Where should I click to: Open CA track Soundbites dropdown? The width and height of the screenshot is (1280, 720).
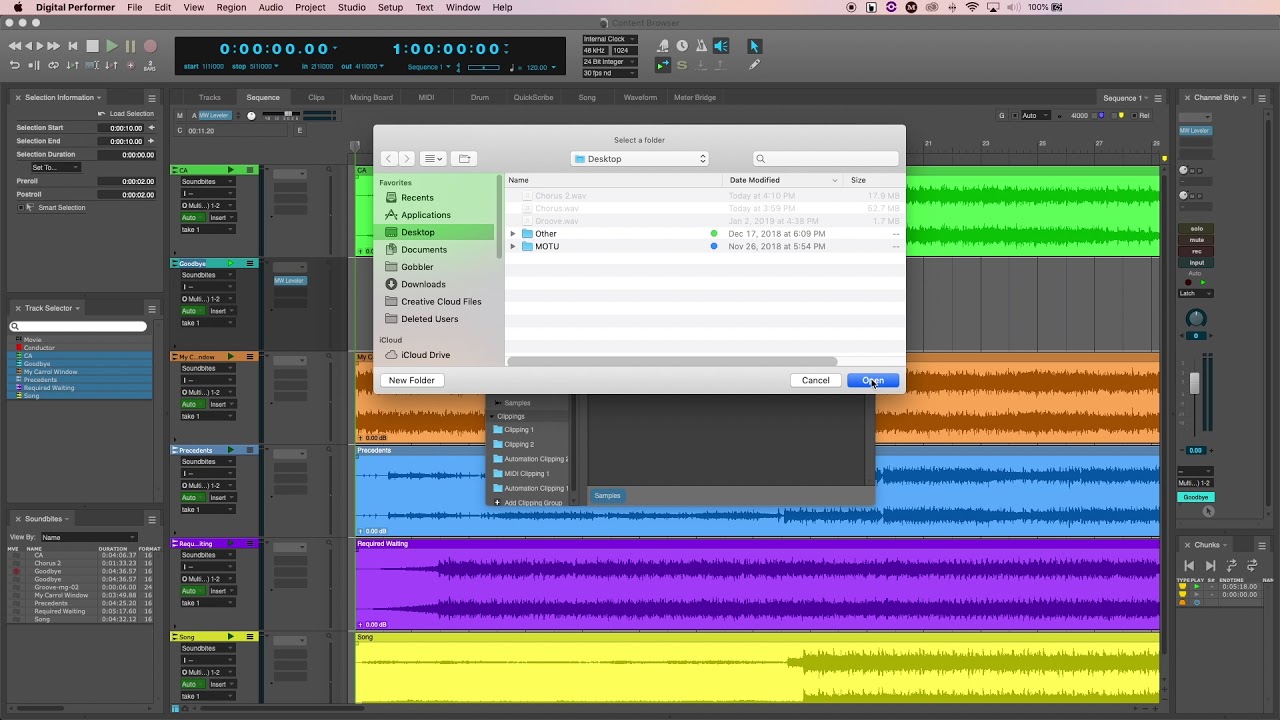(207, 182)
